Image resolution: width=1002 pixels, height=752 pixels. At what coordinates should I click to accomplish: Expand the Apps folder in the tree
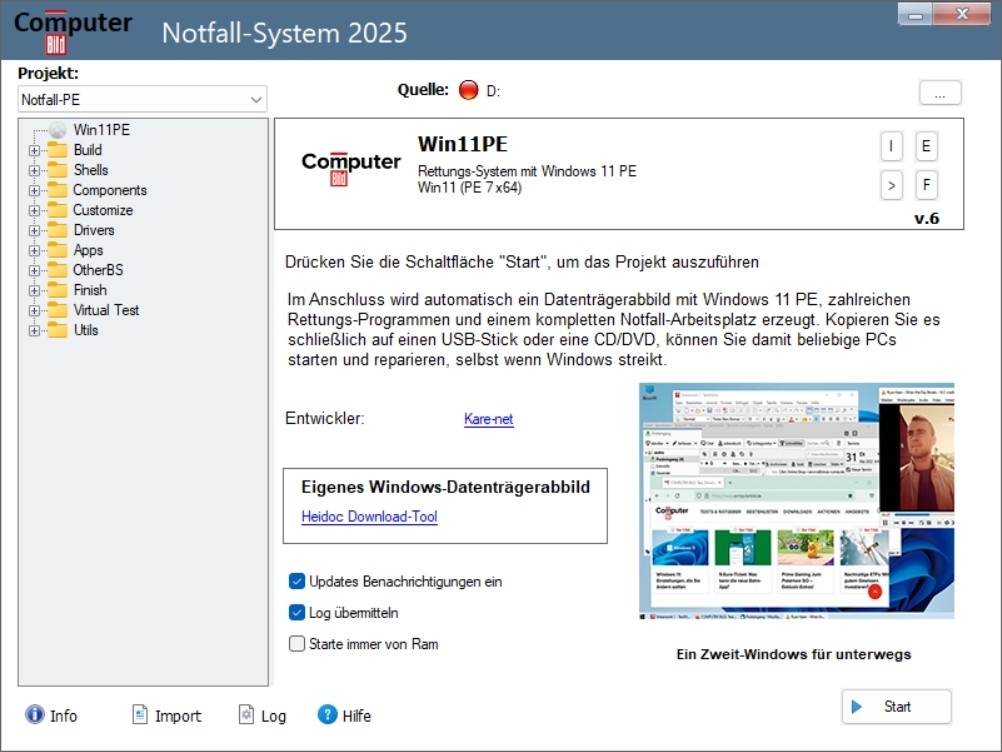pyautogui.click(x=35, y=250)
